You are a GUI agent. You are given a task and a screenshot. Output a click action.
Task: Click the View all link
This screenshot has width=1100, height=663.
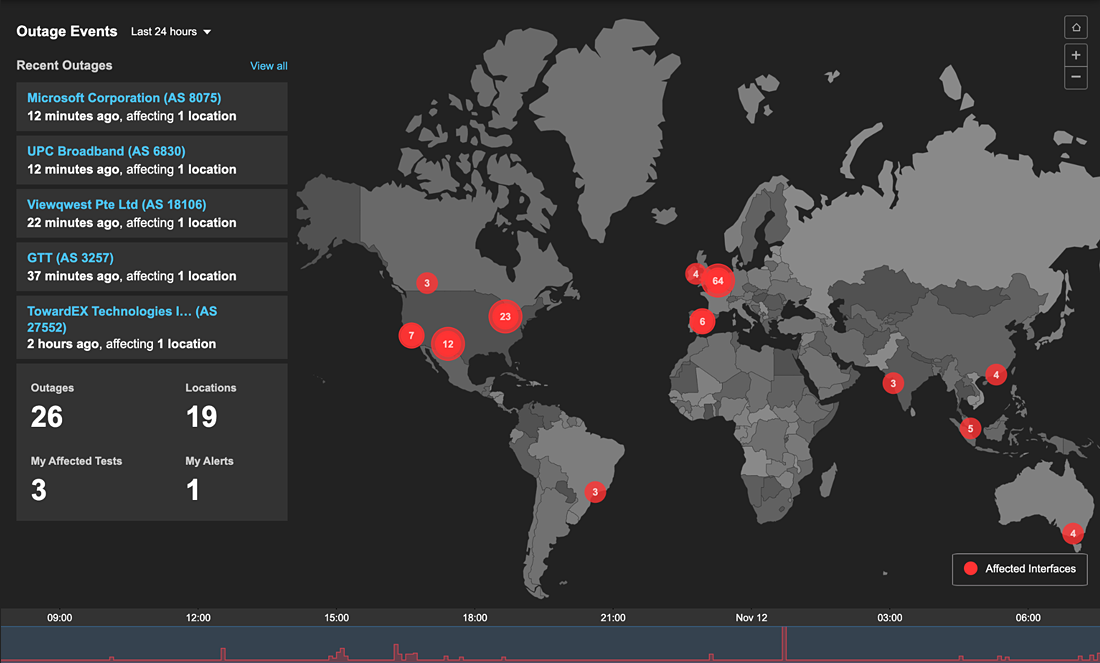[268, 66]
